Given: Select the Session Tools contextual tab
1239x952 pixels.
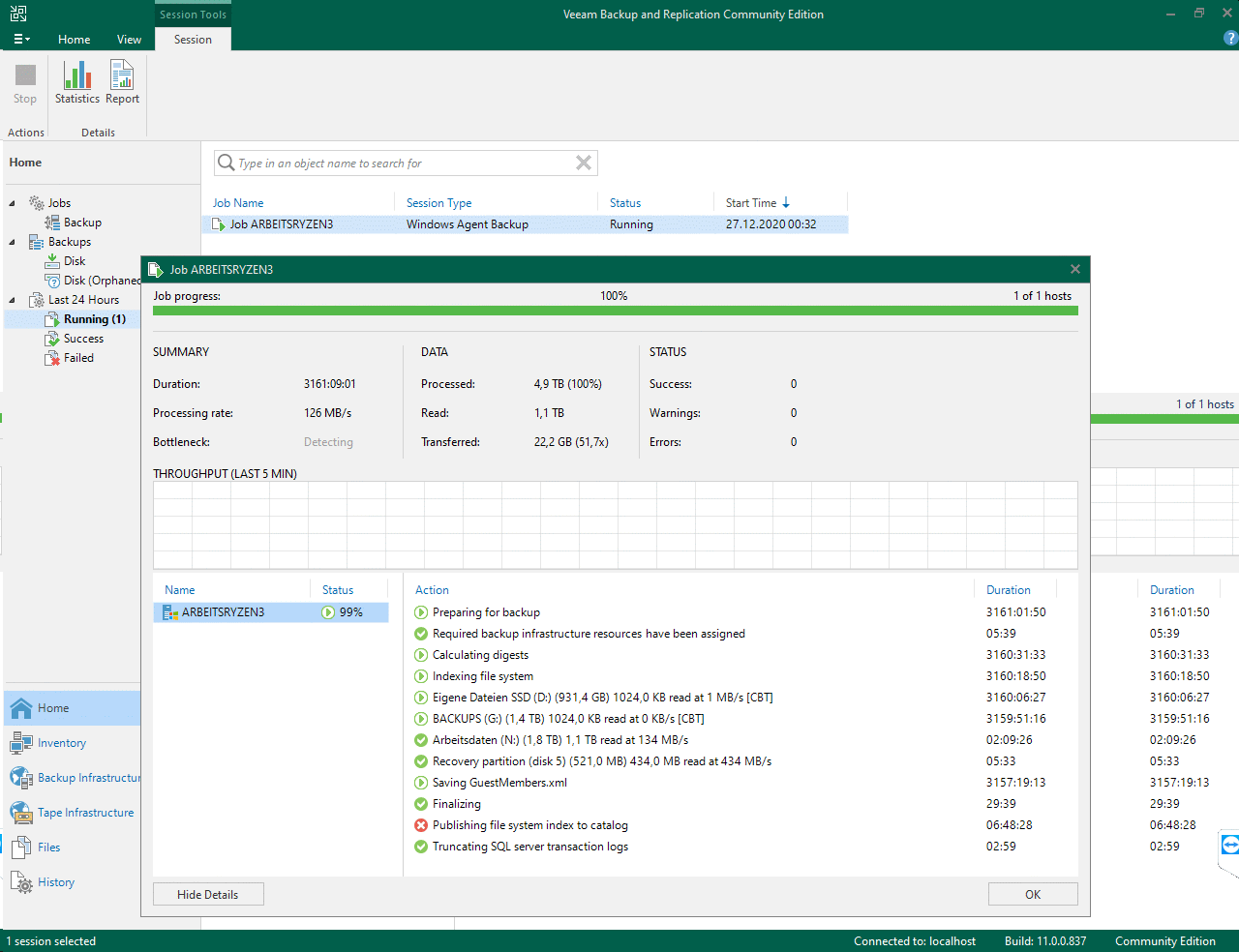Looking at the screenshot, I should (x=193, y=15).
